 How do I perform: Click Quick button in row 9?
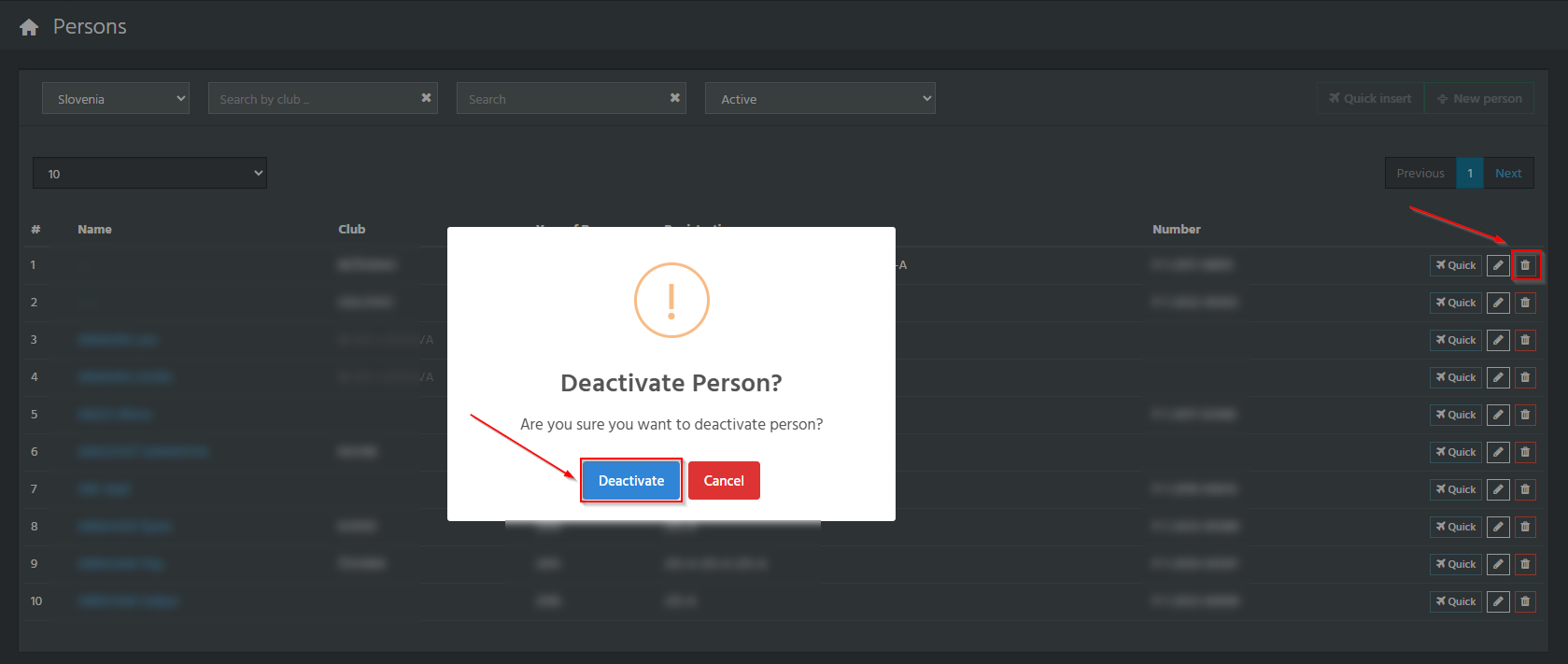(1456, 564)
